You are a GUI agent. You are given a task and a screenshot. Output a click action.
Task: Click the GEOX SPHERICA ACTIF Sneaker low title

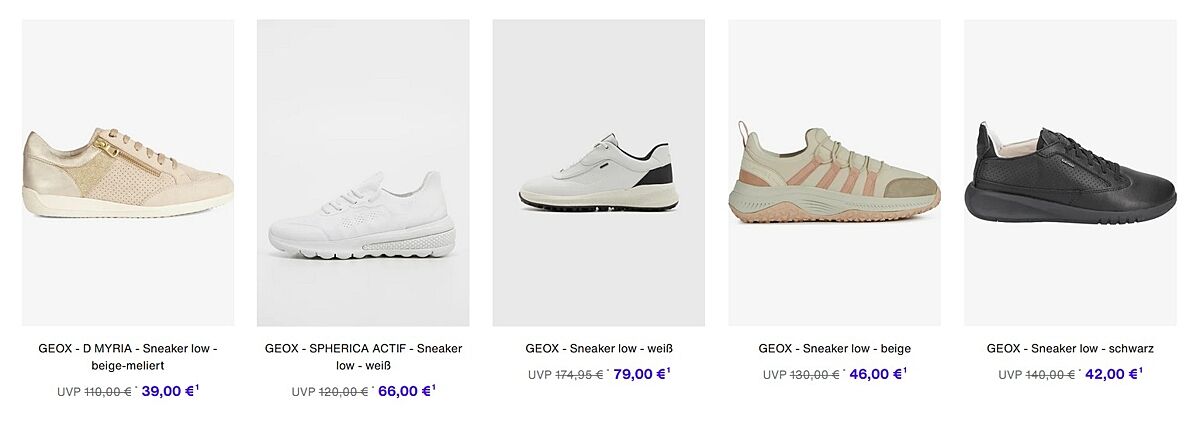pos(363,357)
